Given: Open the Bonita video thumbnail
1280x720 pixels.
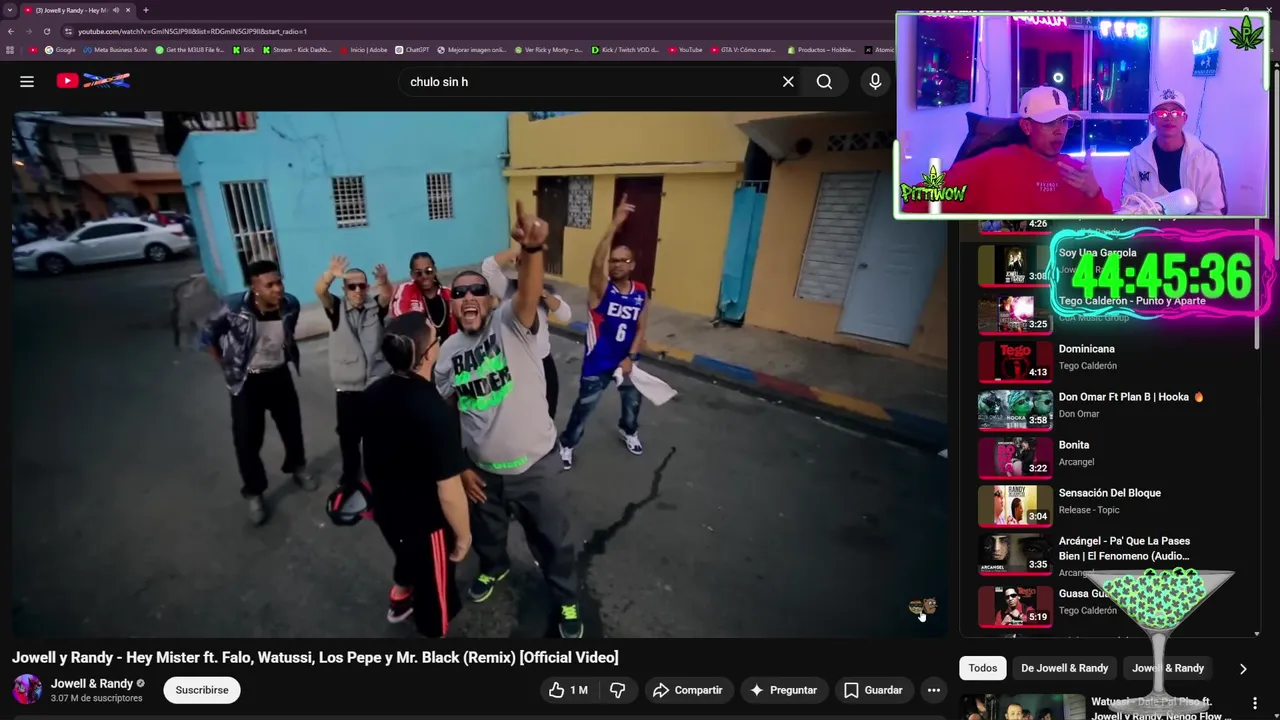Looking at the screenshot, I should click(x=1015, y=458).
